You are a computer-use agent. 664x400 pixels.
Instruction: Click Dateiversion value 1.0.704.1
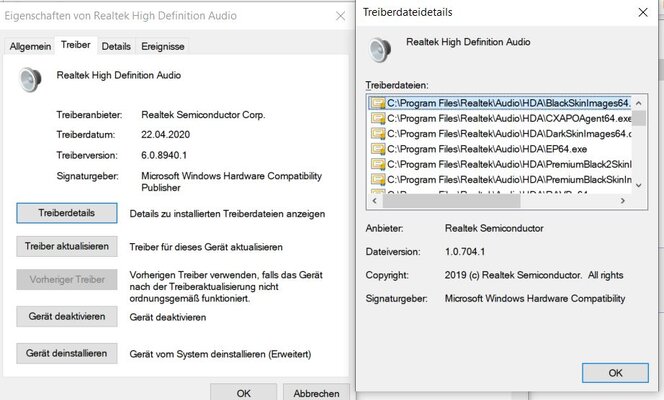click(x=465, y=251)
